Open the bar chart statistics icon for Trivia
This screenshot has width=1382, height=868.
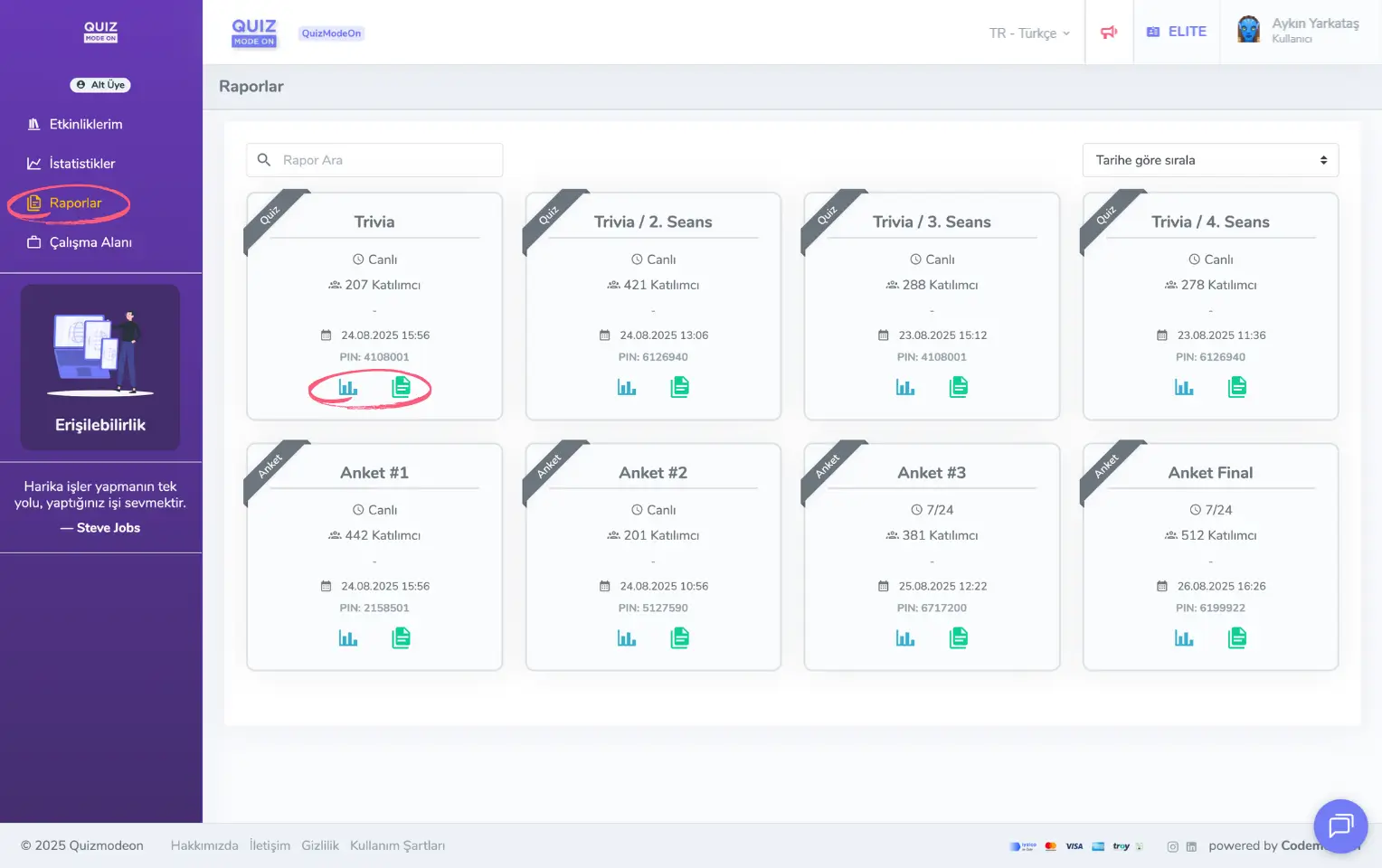348,388
